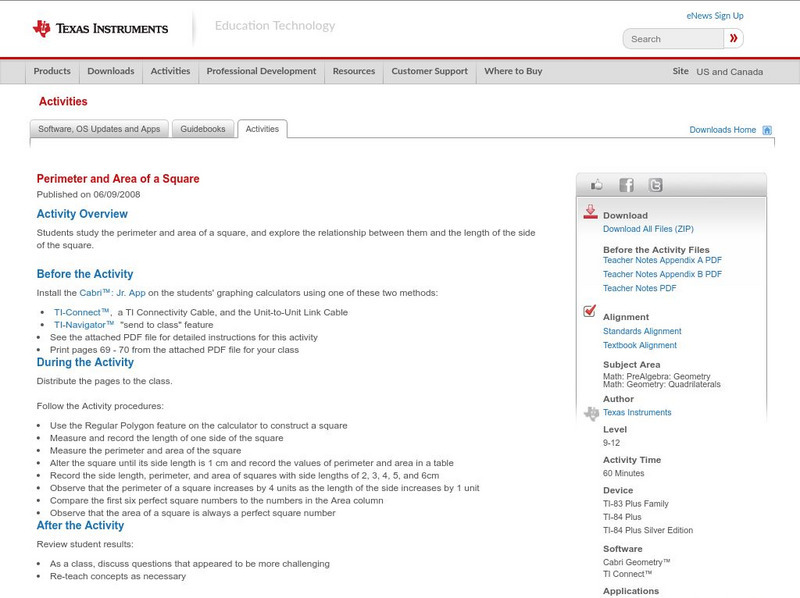Click the home icon beside Downloads Home
Viewport: 800px width, 598px height.
(x=767, y=130)
